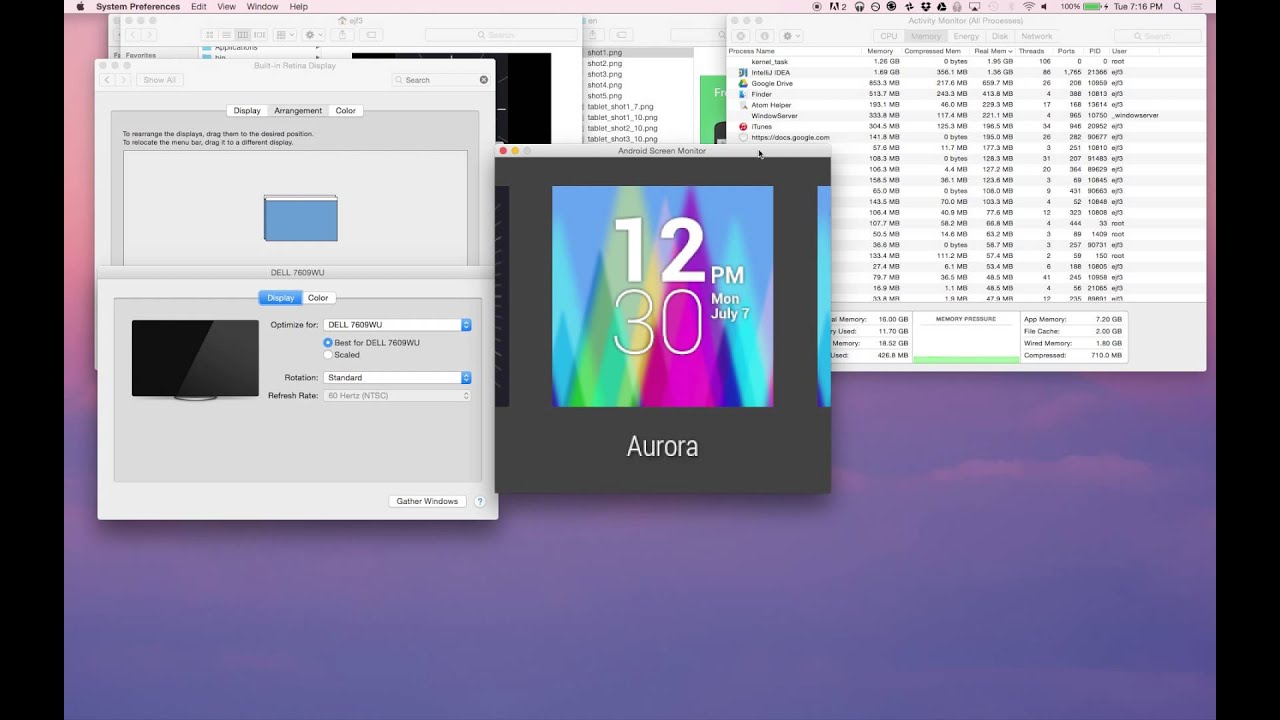Switch to Network tab in Activity Monitor

[x=1036, y=36]
